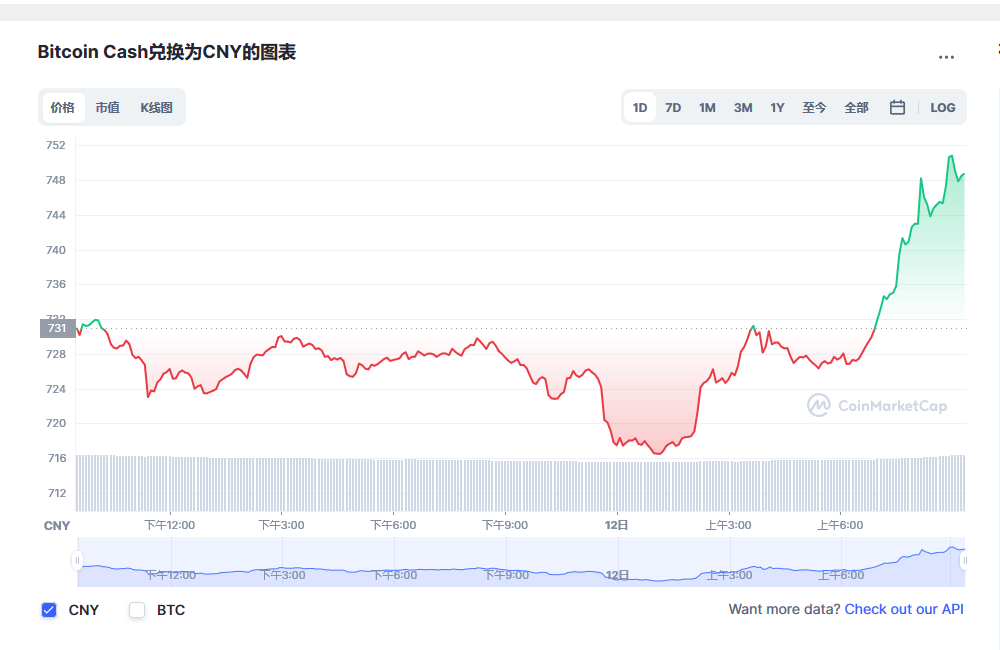Click the CNY unit label under price axis
Image resolution: width=1000 pixels, height=650 pixels.
[57, 526]
